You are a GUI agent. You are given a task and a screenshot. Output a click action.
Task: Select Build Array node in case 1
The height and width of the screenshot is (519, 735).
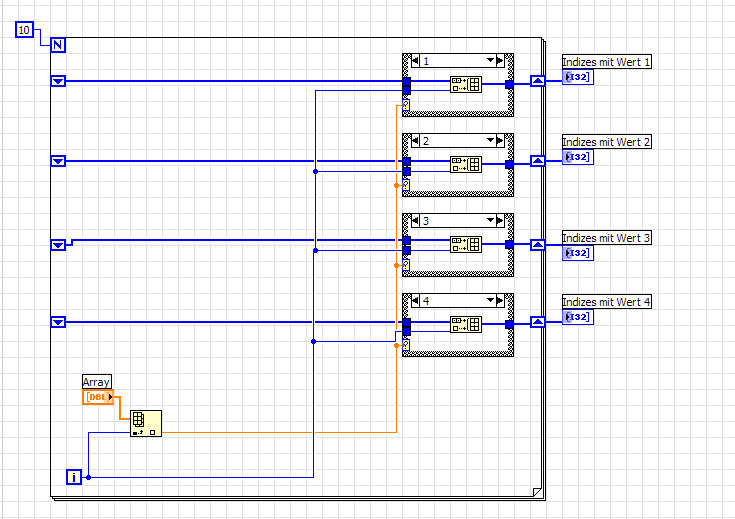click(x=466, y=84)
